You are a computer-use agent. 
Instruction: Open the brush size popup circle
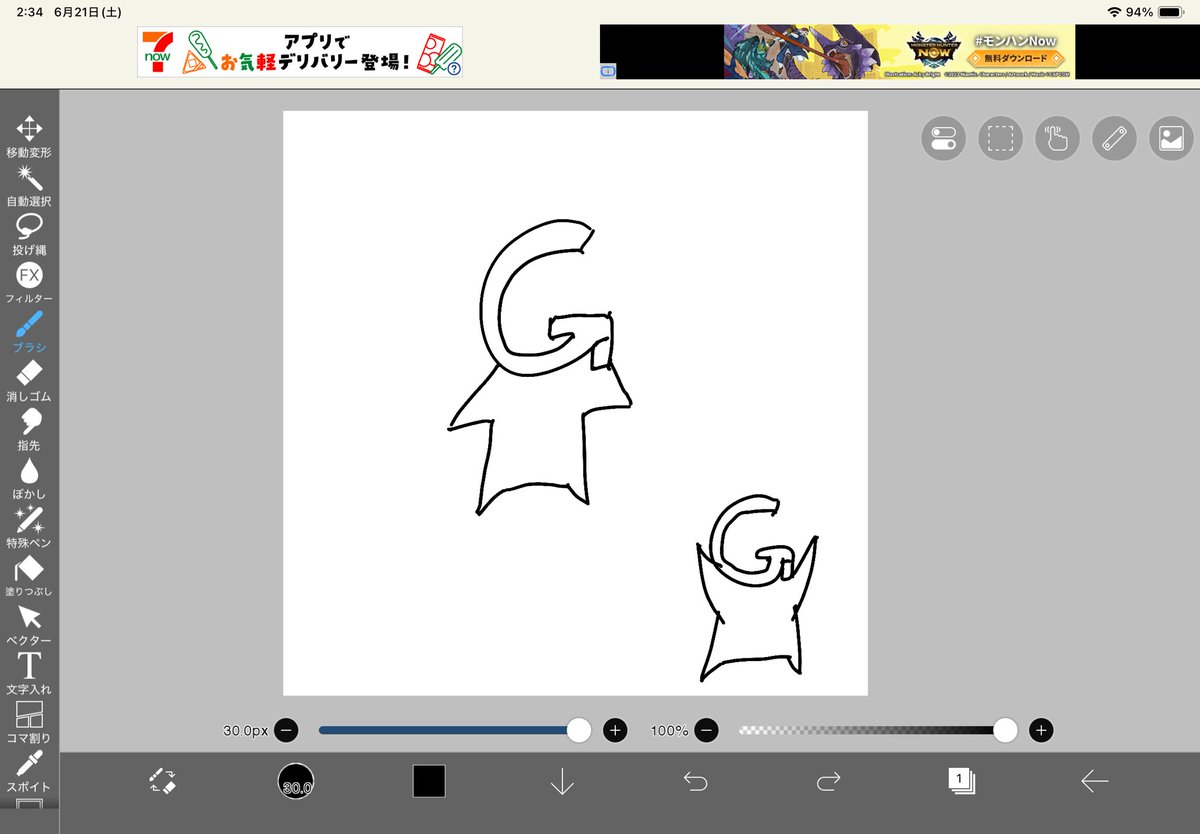click(297, 783)
